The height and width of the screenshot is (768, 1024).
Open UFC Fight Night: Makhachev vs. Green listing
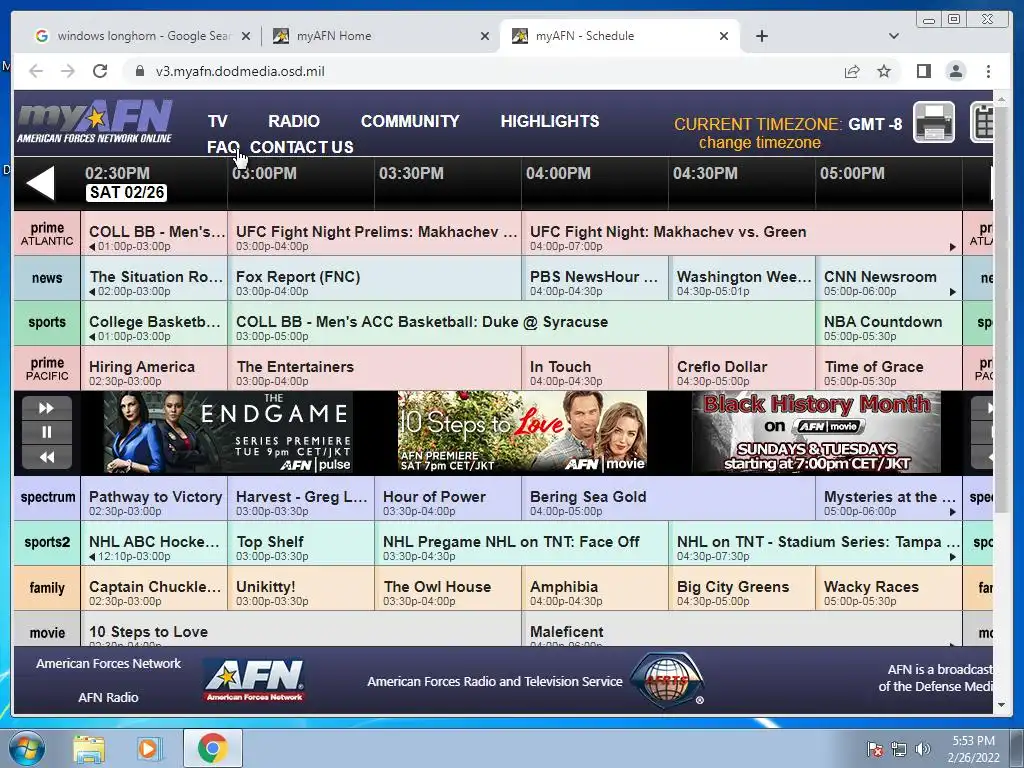coord(742,233)
